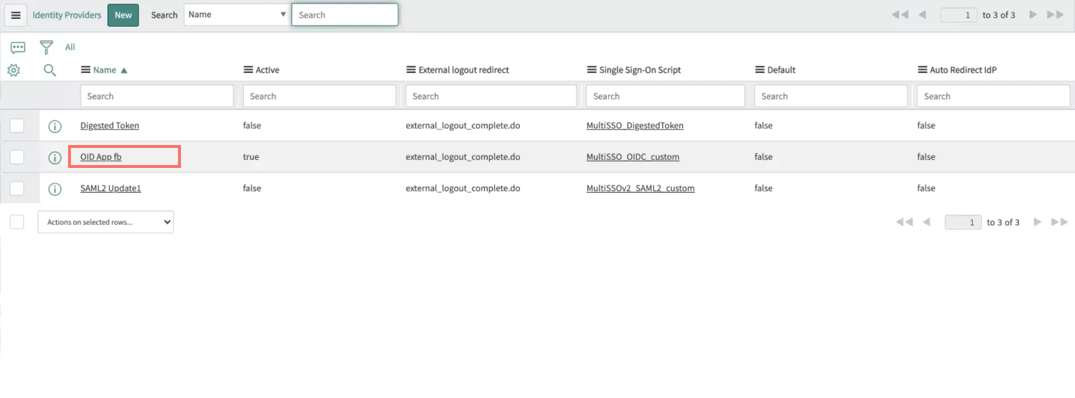Open MultiSSOv2_SAML2_custom script link
The image size is (1075, 398).
coord(640,188)
